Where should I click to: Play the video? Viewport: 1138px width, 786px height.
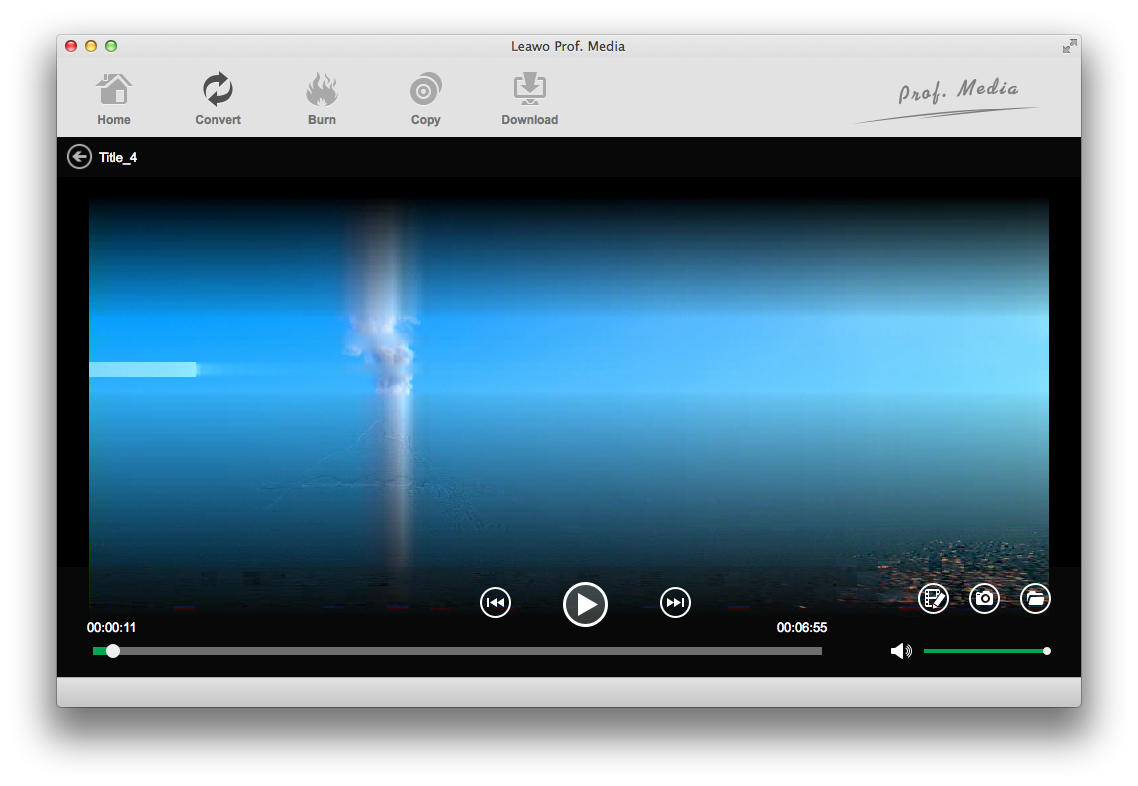(x=585, y=604)
